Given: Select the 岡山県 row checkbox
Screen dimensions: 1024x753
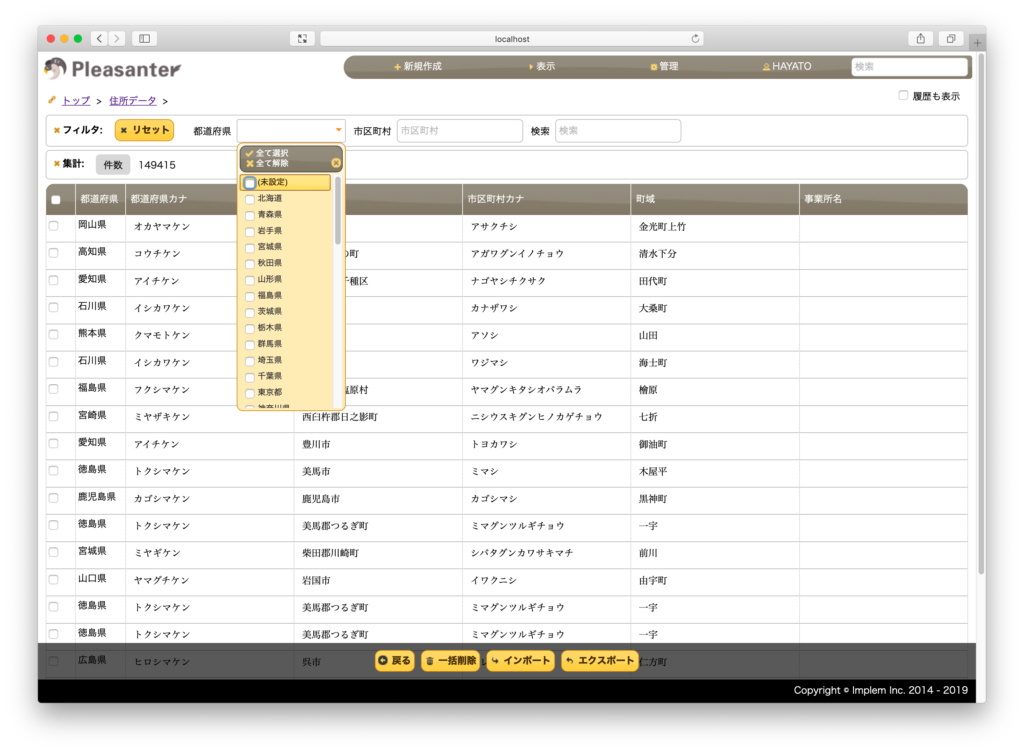Looking at the screenshot, I should 54,226.
